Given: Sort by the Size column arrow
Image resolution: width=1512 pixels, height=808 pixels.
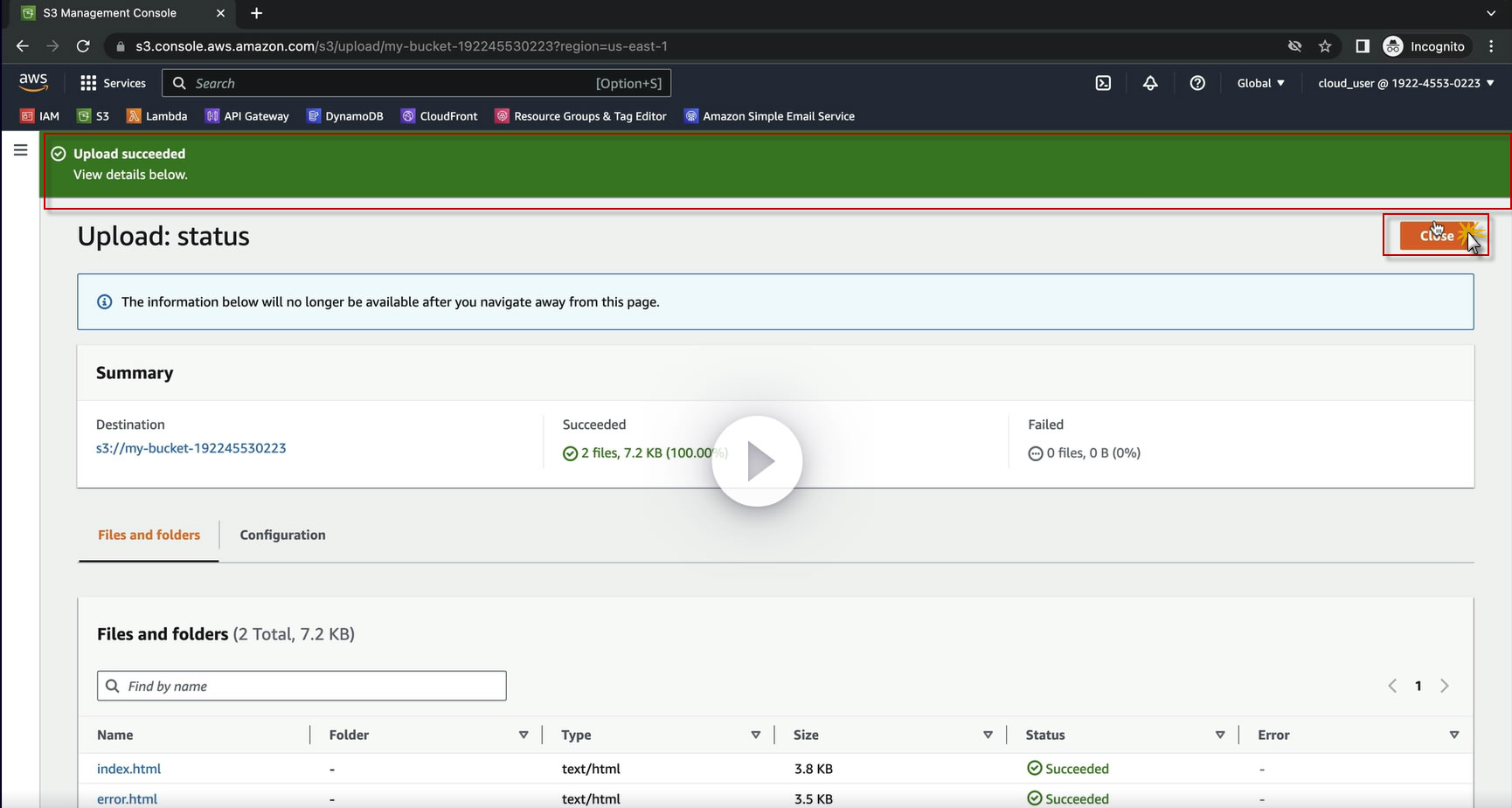Looking at the screenshot, I should pyautogui.click(x=988, y=735).
